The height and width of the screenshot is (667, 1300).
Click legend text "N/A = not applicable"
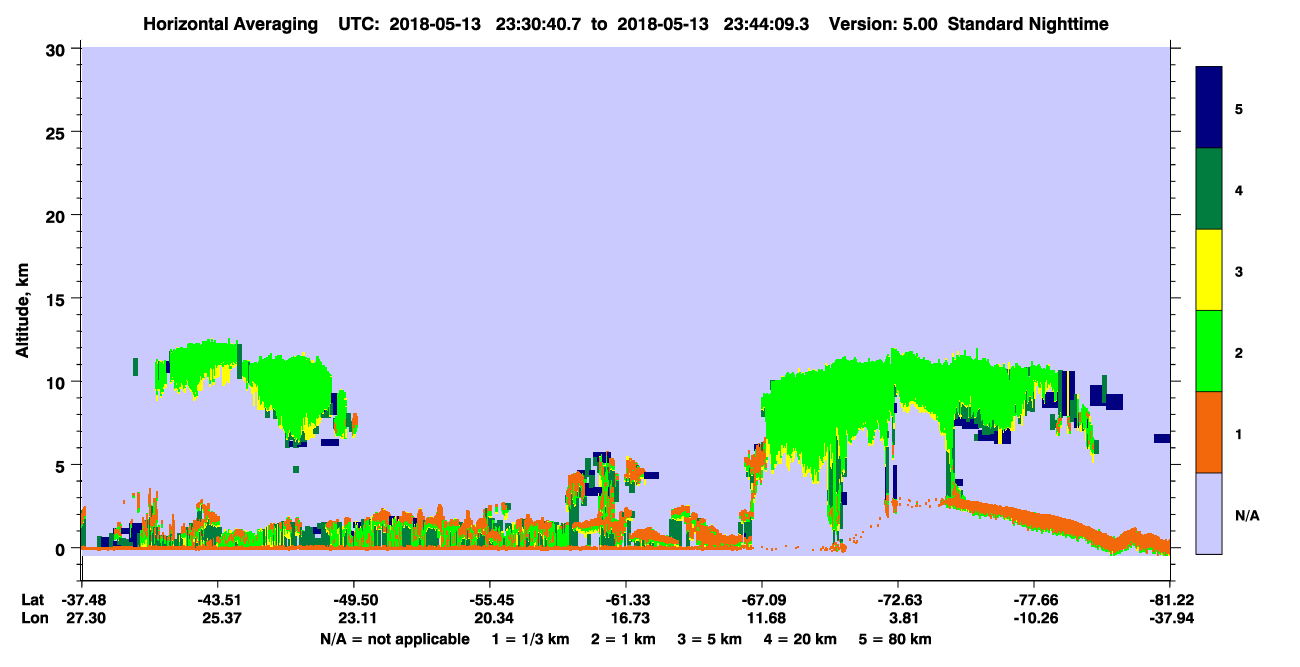[395, 639]
